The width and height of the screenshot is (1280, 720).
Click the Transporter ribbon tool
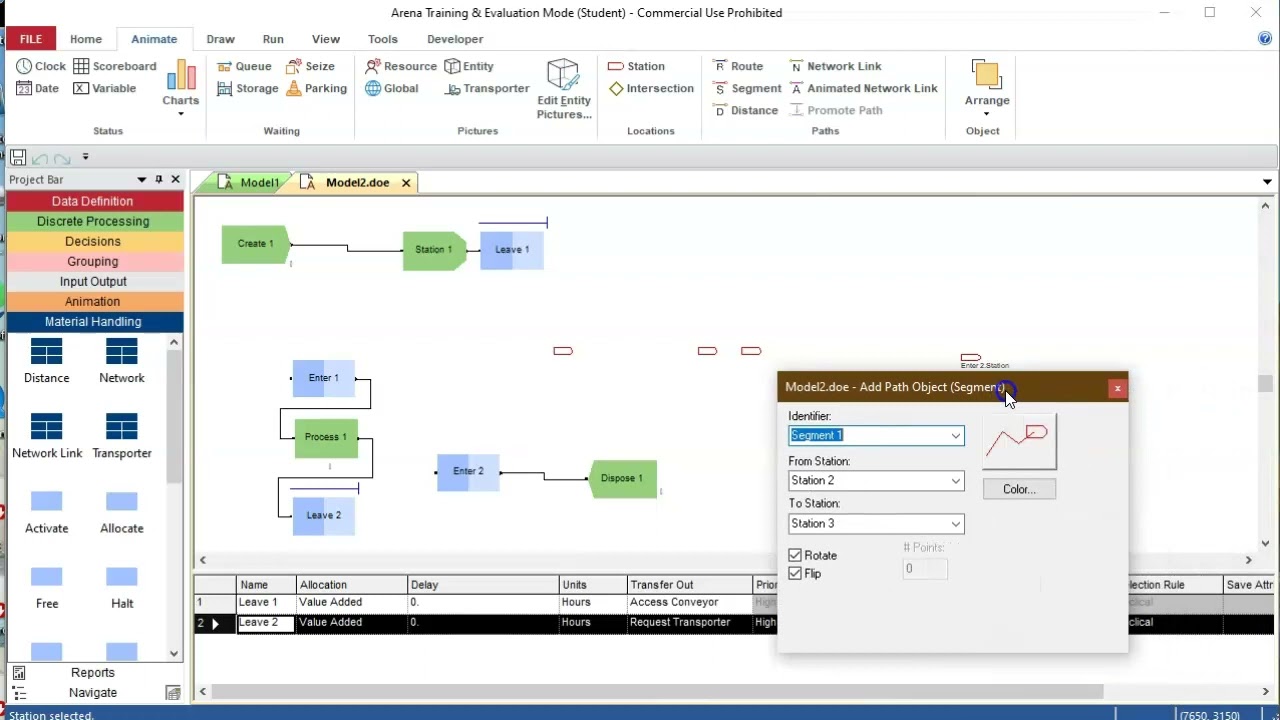(x=487, y=88)
